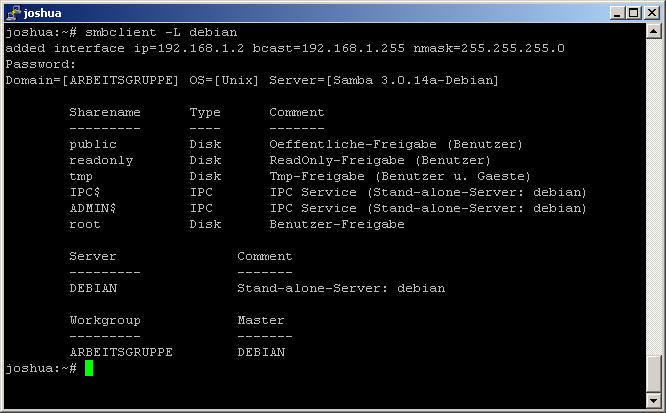Click the 'readonly' share name
Image resolution: width=666 pixels, height=413 pixels.
coord(101,160)
